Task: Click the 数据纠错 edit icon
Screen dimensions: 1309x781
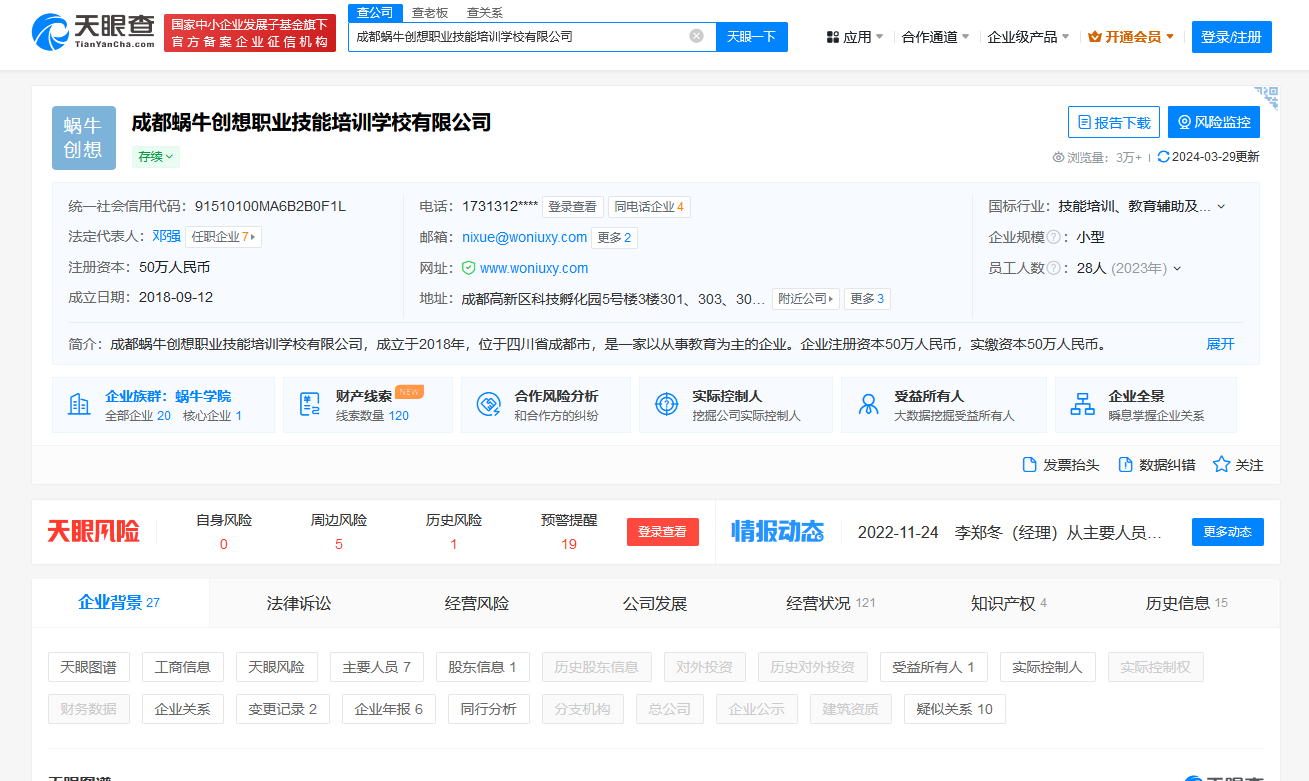Action: click(x=1125, y=465)
